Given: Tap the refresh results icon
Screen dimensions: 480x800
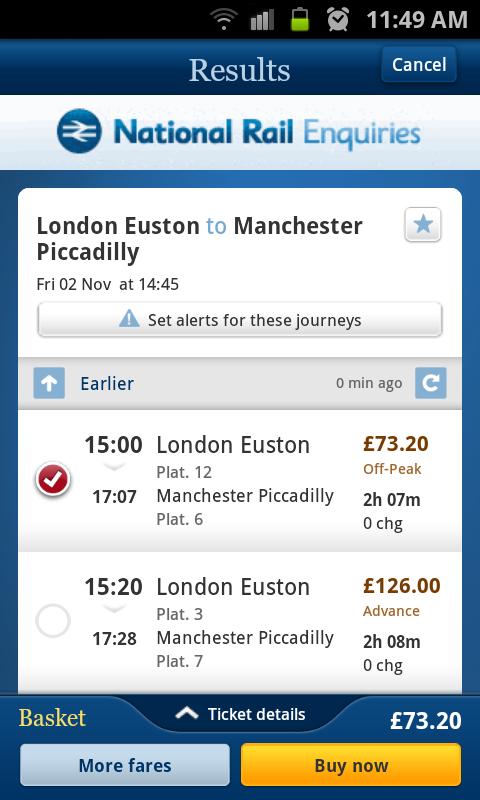Looking at the screenshot, I should (431, 383).
